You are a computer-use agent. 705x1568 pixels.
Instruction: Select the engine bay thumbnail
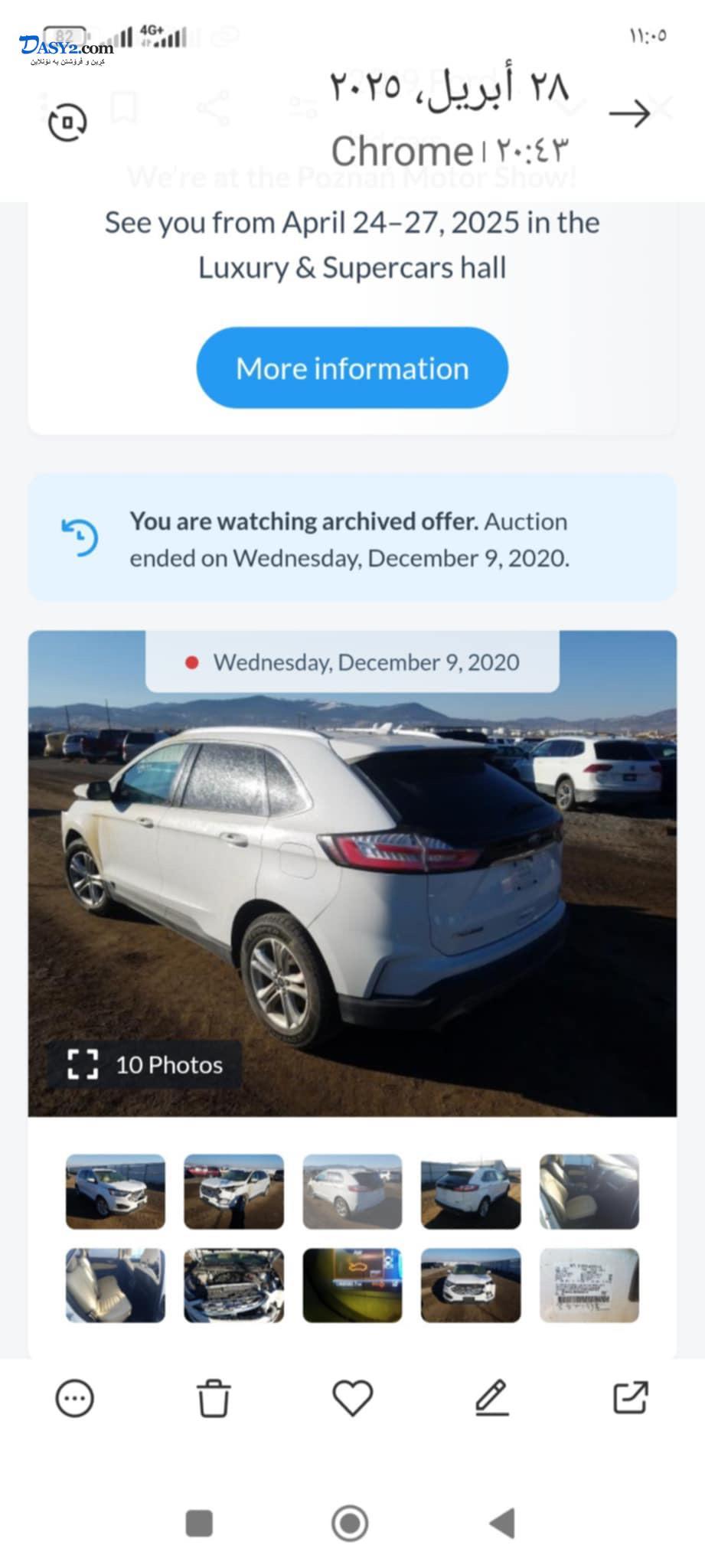[x=233, y=1285]
